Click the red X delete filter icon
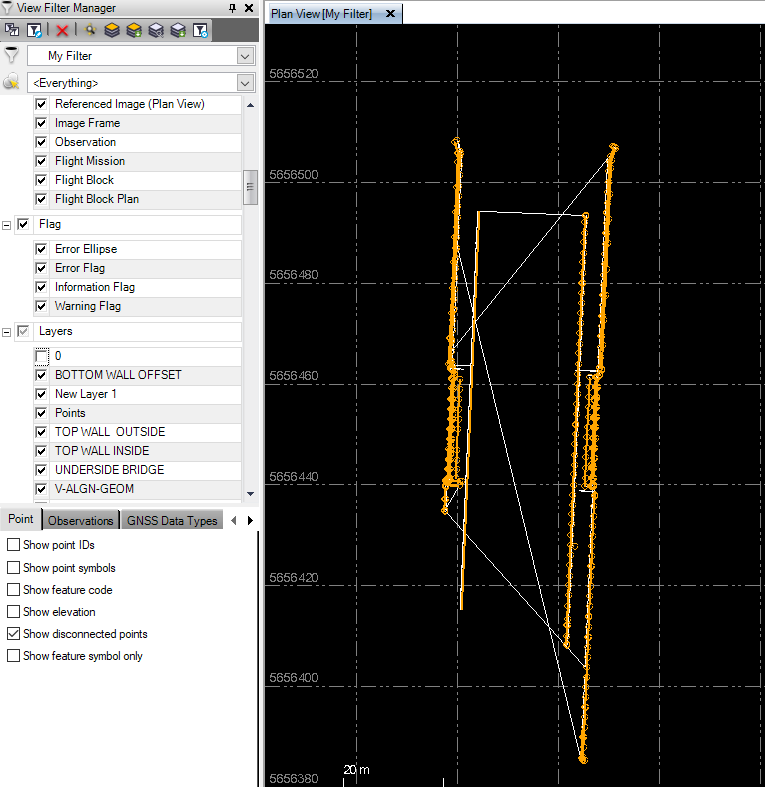 click(x=62, y=31)
